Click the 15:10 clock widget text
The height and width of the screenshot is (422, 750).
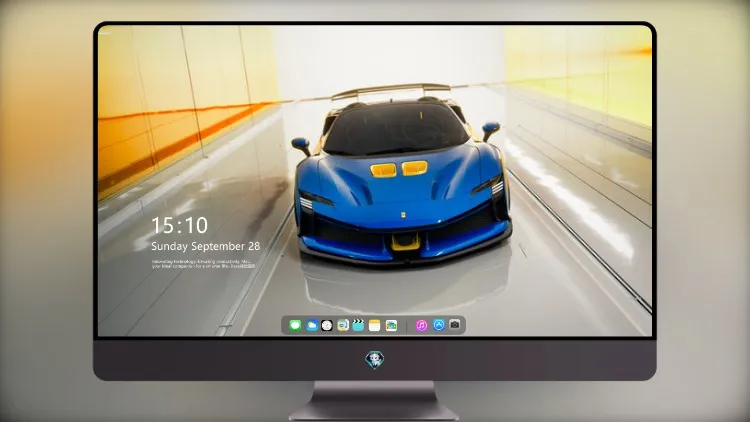(x=179, y=225)
